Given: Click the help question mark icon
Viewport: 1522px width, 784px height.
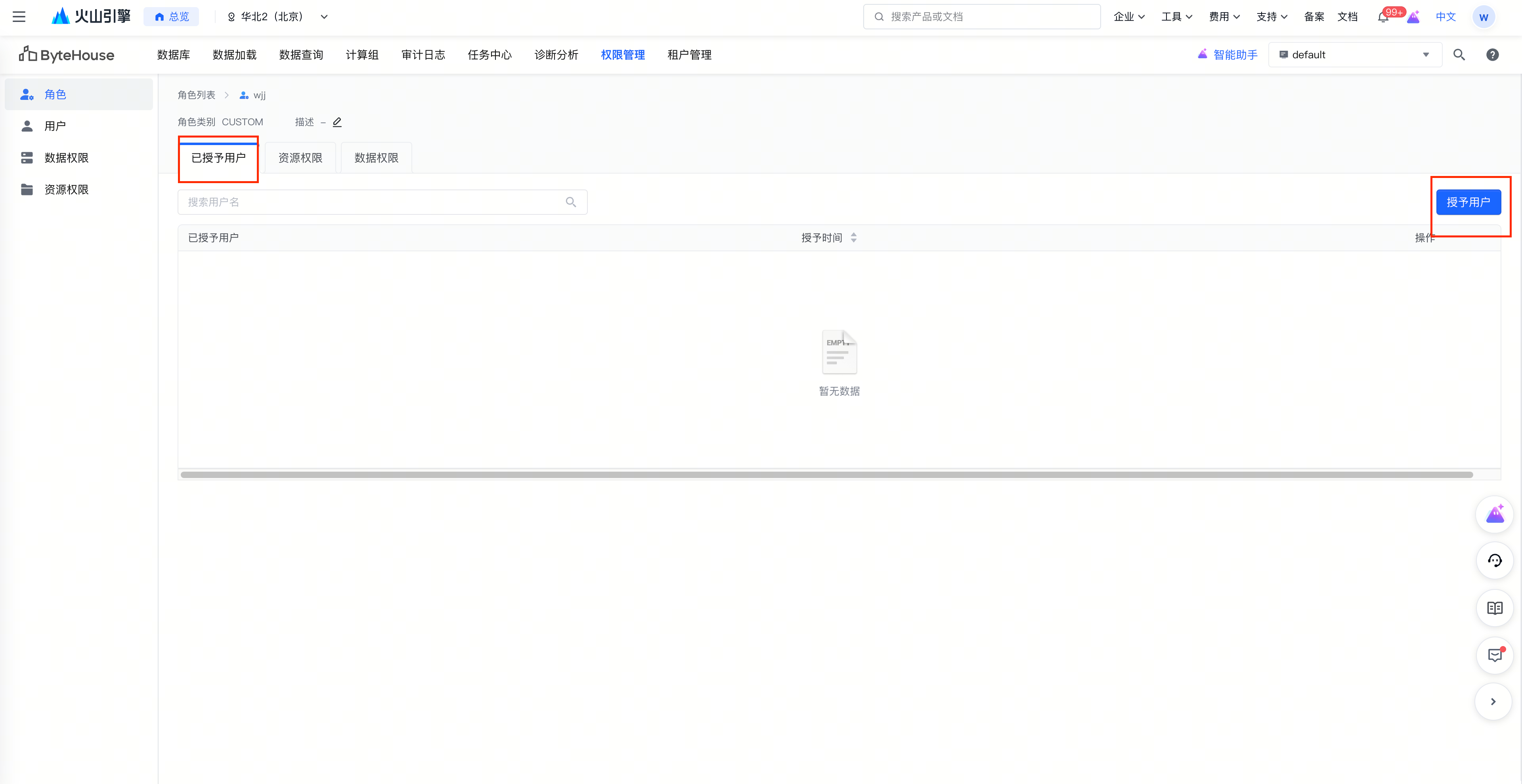Looking at the screenshot, I should [1492, 54].
